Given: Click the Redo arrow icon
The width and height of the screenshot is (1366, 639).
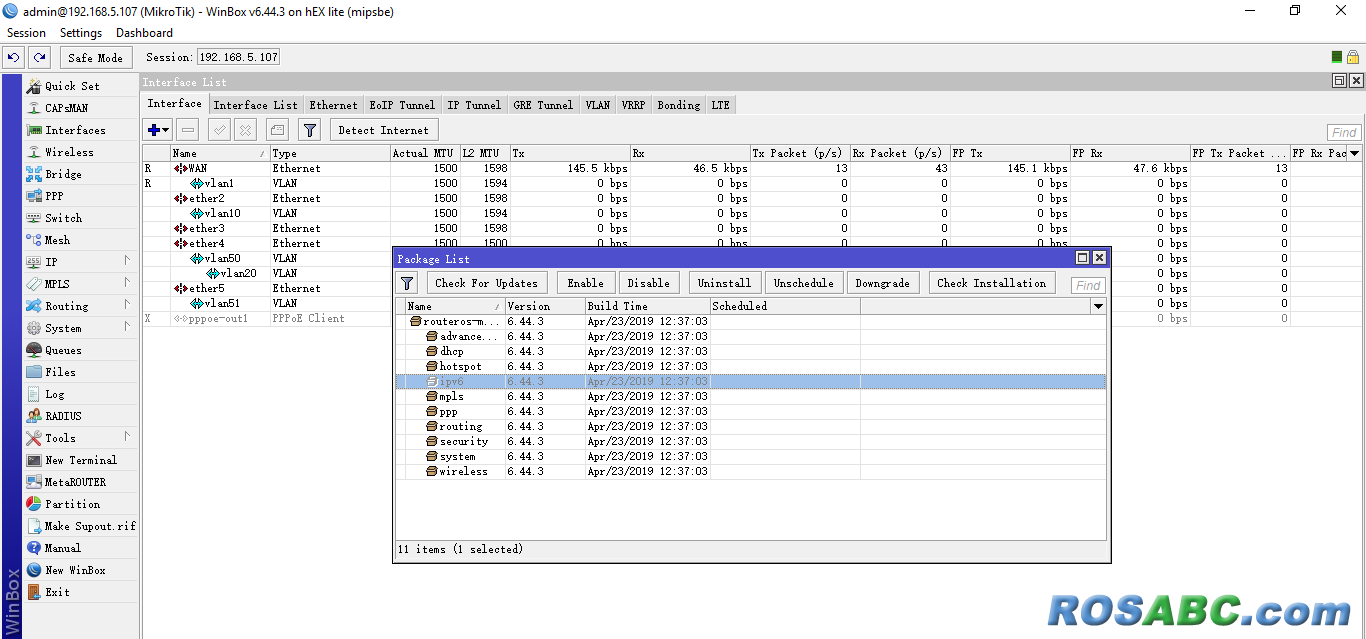Looking at the screenshot, I should pos(39,58).
